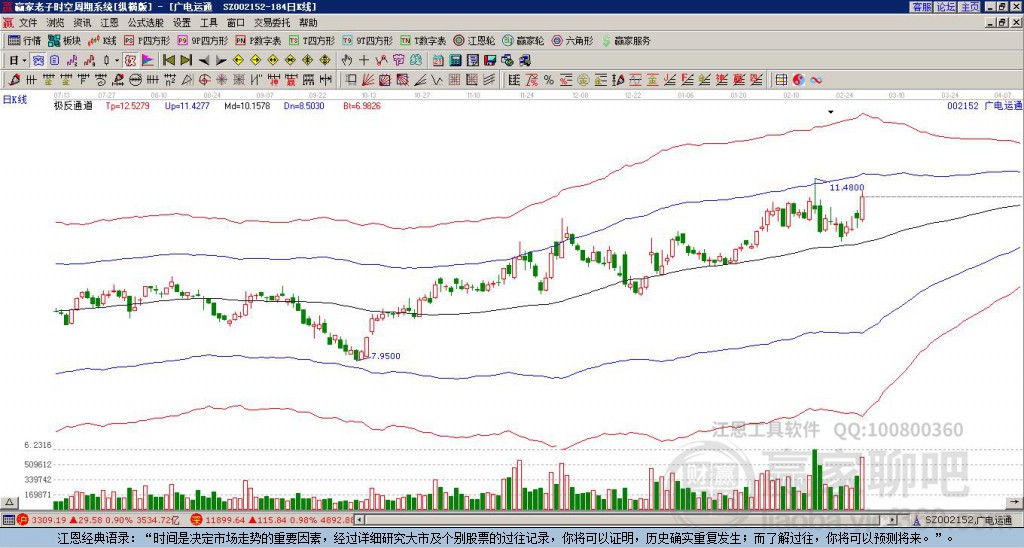Click the 日K线 chart period label

tap(15, 98)
